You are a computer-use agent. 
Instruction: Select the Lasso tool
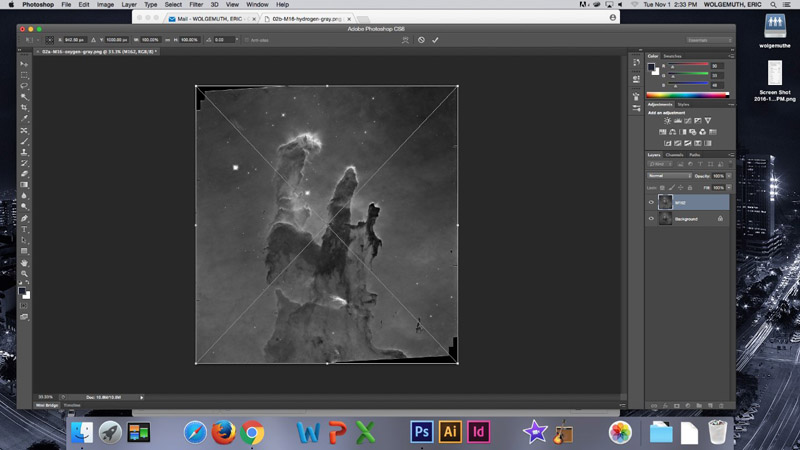point(25,85)
